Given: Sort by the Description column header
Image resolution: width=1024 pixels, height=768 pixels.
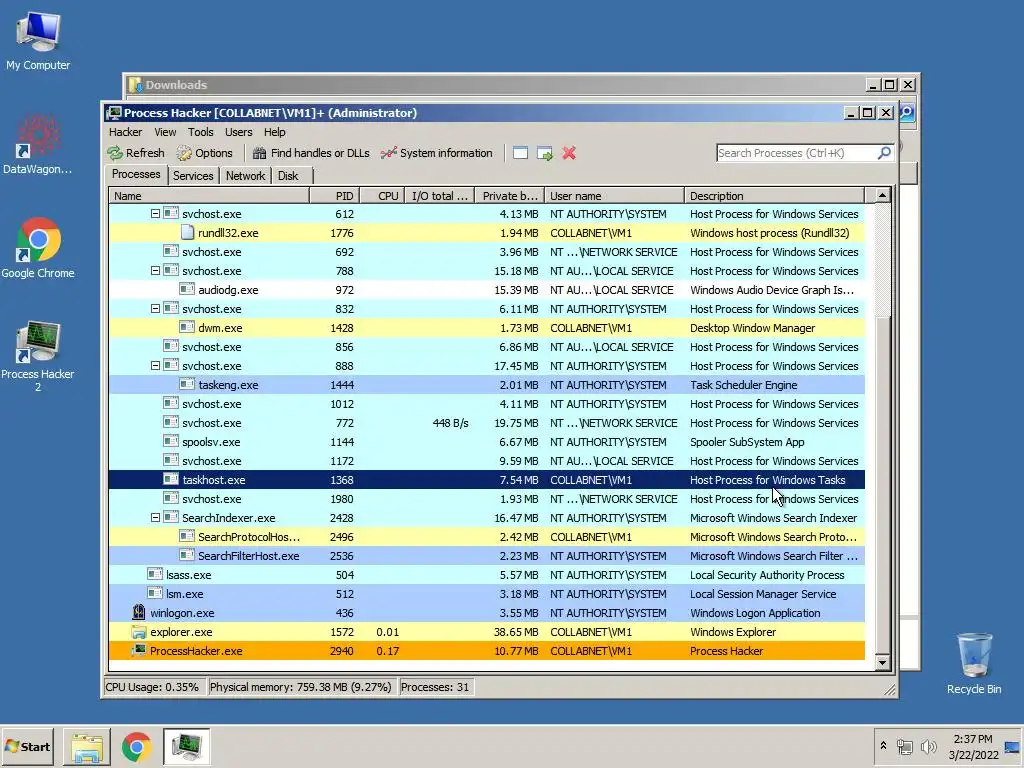Looking at the screenshot, I should point(775,196).
